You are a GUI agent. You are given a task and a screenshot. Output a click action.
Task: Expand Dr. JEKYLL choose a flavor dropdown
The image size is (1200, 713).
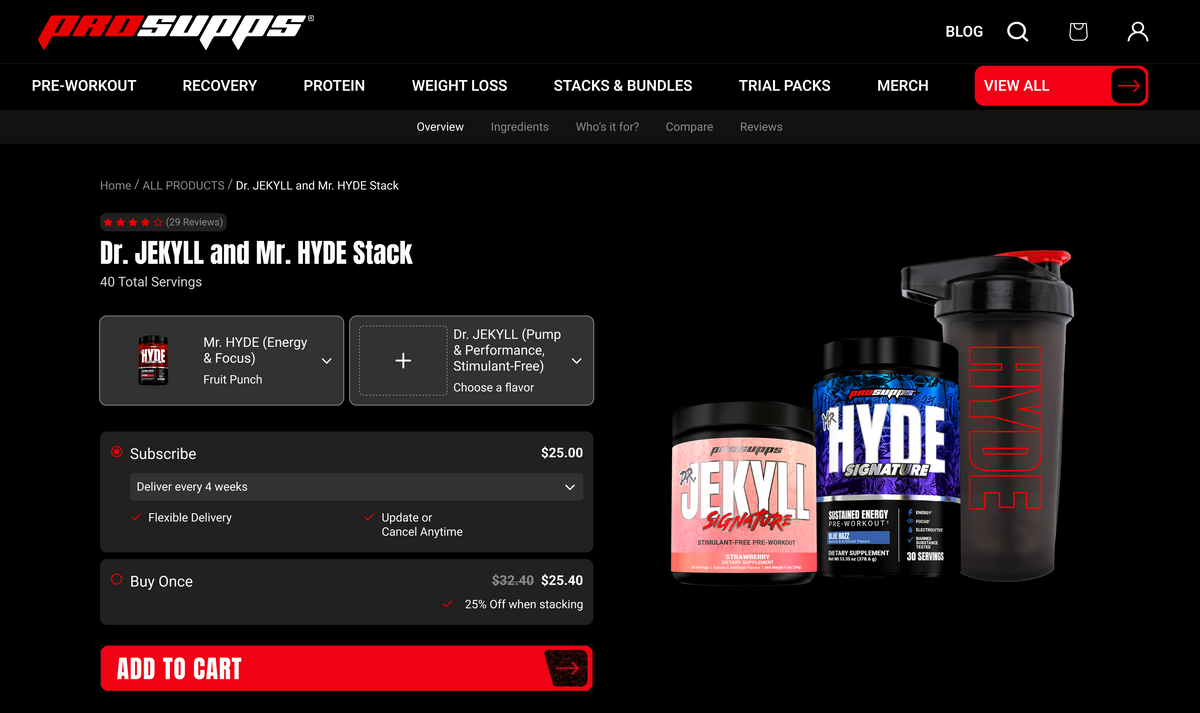[x=576, y=361]
